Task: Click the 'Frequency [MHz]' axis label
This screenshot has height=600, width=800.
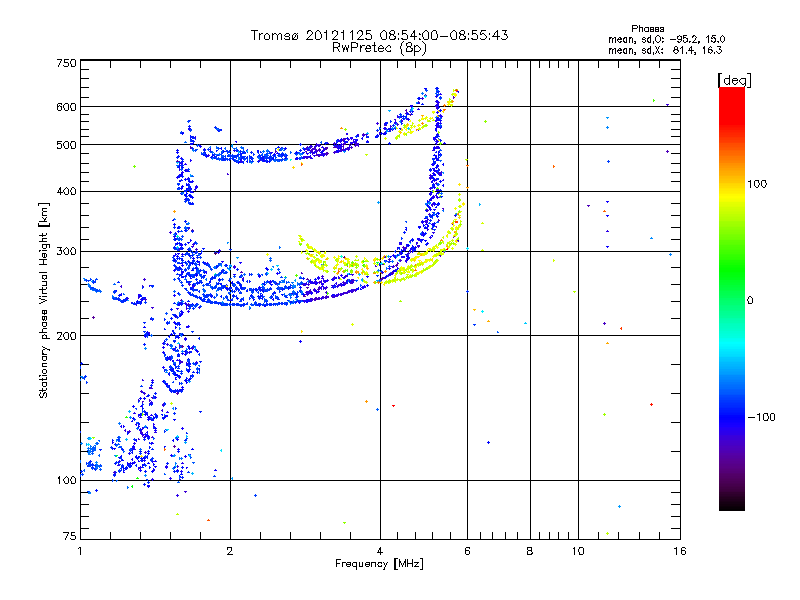Action: coord(379,564)
